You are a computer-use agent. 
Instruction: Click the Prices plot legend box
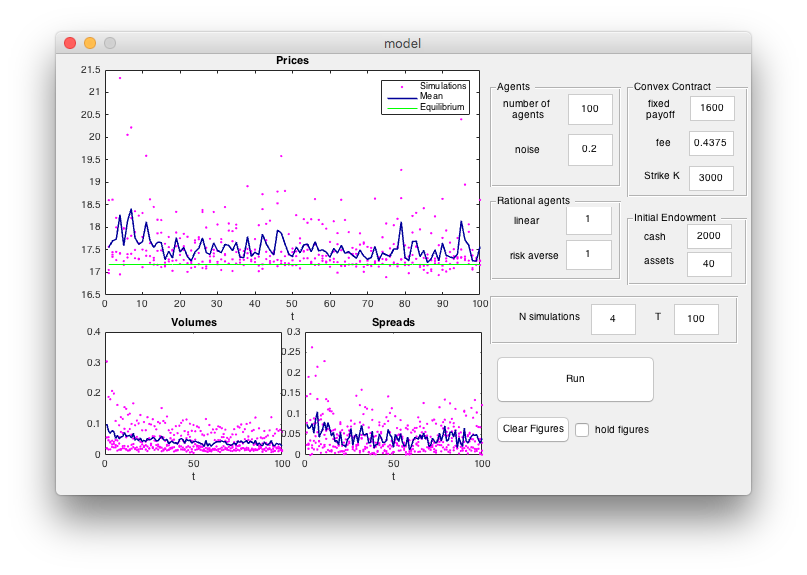point(425,97)
